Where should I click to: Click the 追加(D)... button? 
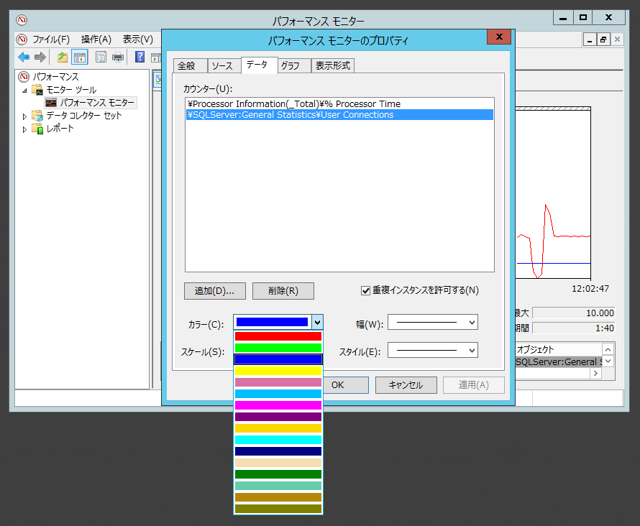click(x=215, y=291)
